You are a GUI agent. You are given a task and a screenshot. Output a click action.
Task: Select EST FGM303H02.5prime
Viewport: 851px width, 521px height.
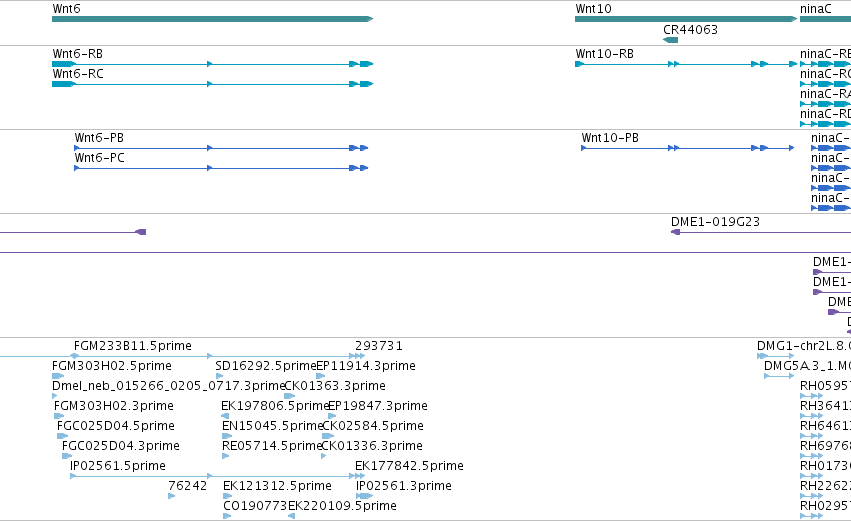(x=112, y=366)
